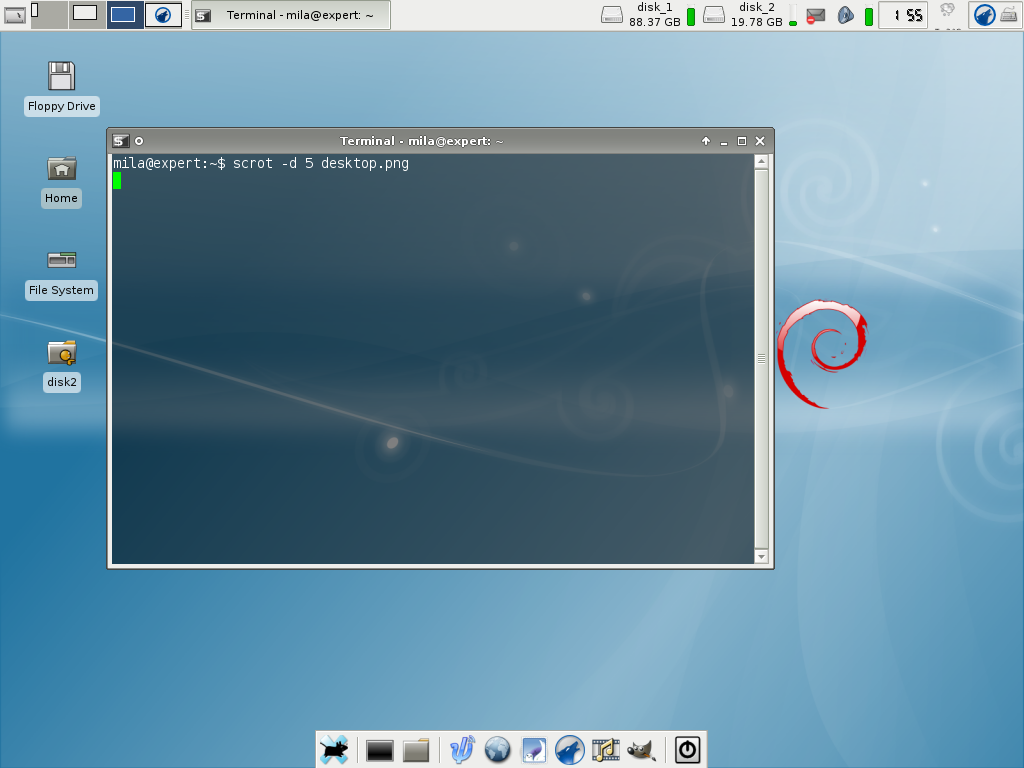Open the multimedia player film-note icon
Screen dimensions: 1024x768
point(605,750)
